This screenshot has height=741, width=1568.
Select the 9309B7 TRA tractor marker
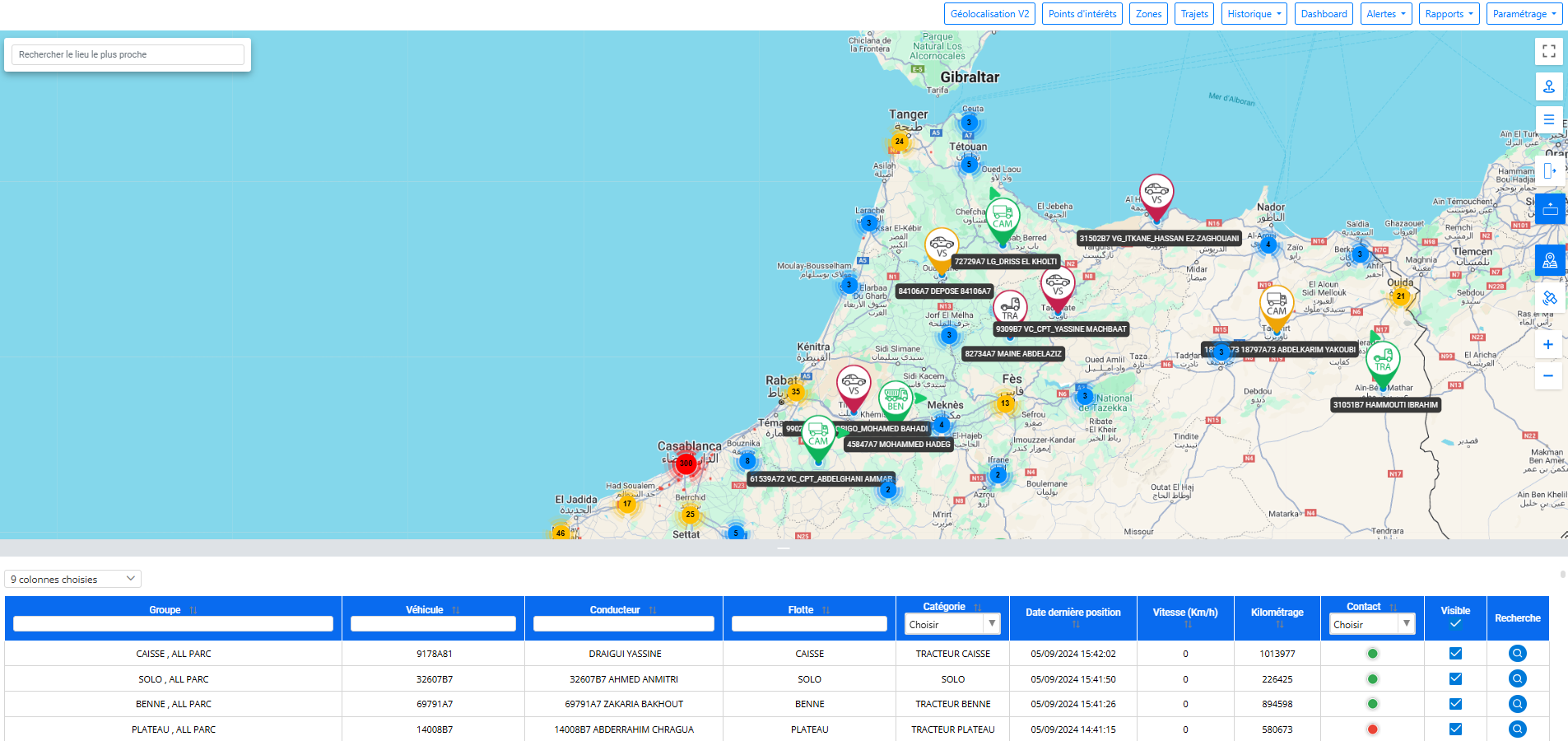tap(1010, 309)
